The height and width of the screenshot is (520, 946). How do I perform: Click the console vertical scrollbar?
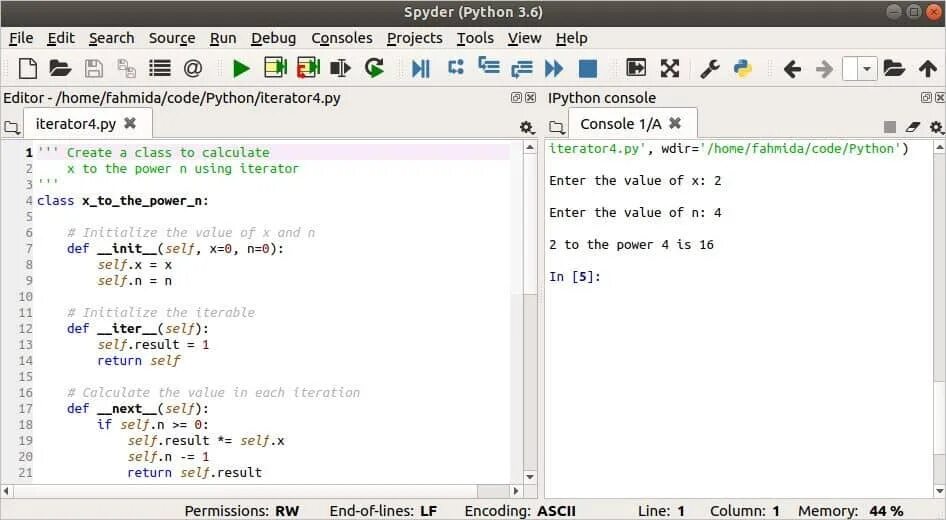pyautogui.click(x=939, y=320)
